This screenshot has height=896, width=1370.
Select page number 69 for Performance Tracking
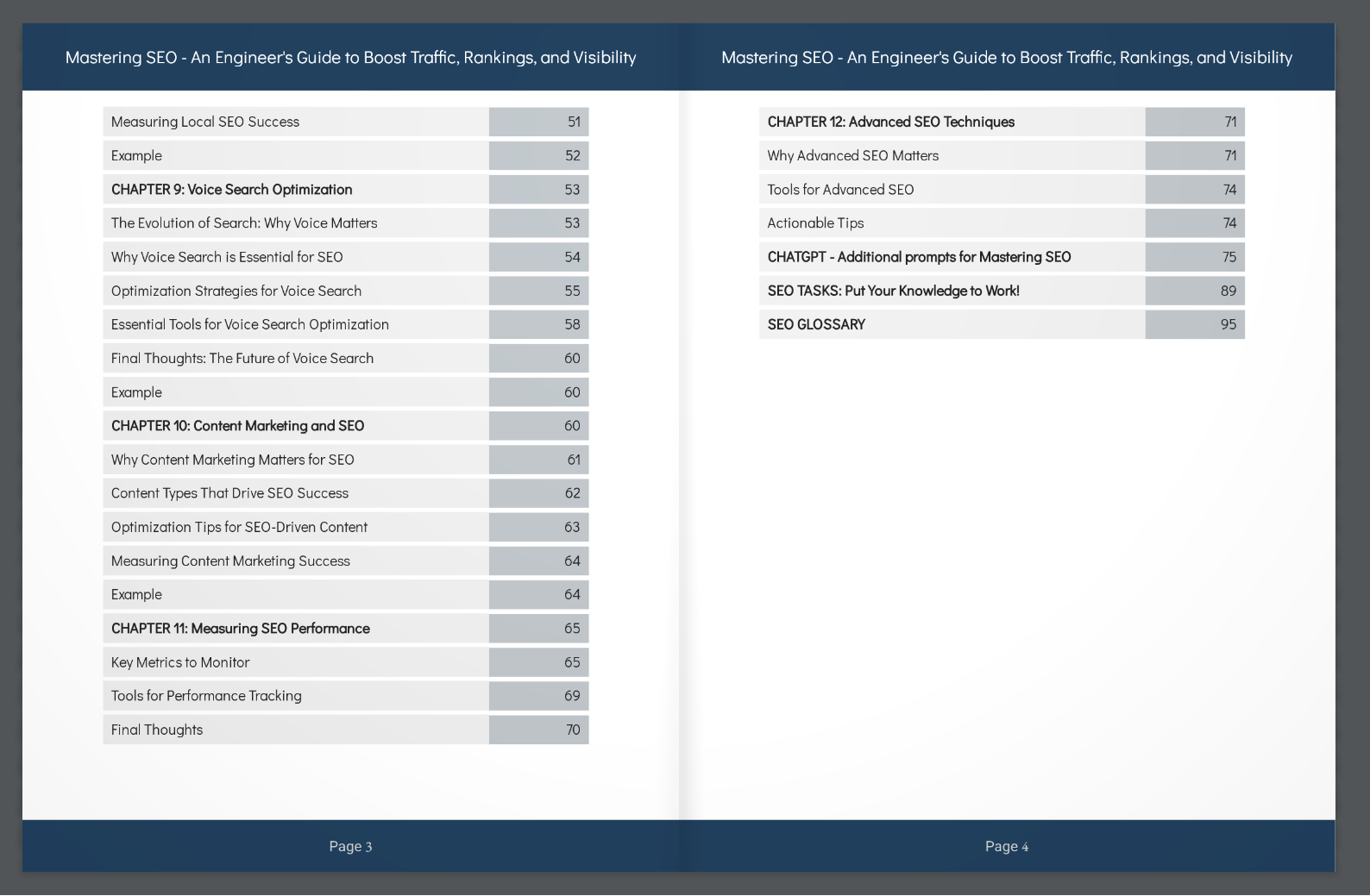click(x=573, y=696)
